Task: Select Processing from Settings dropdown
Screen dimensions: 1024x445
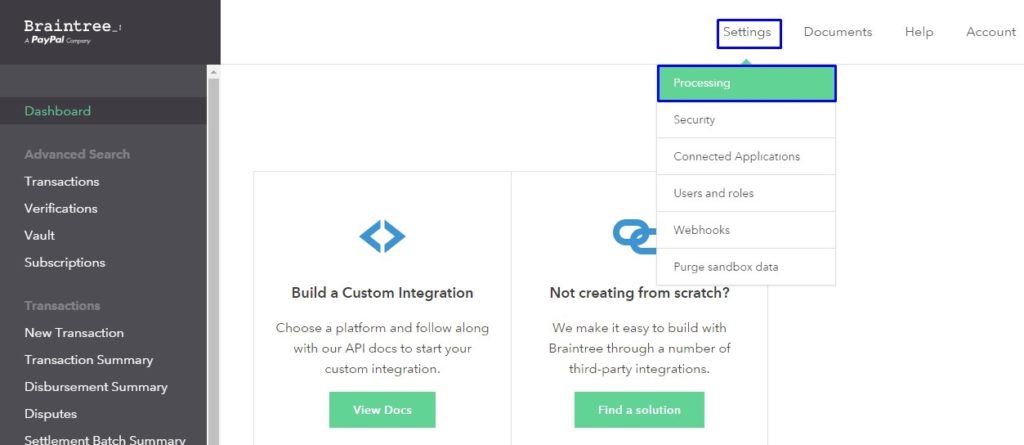Action: (746, 83)
